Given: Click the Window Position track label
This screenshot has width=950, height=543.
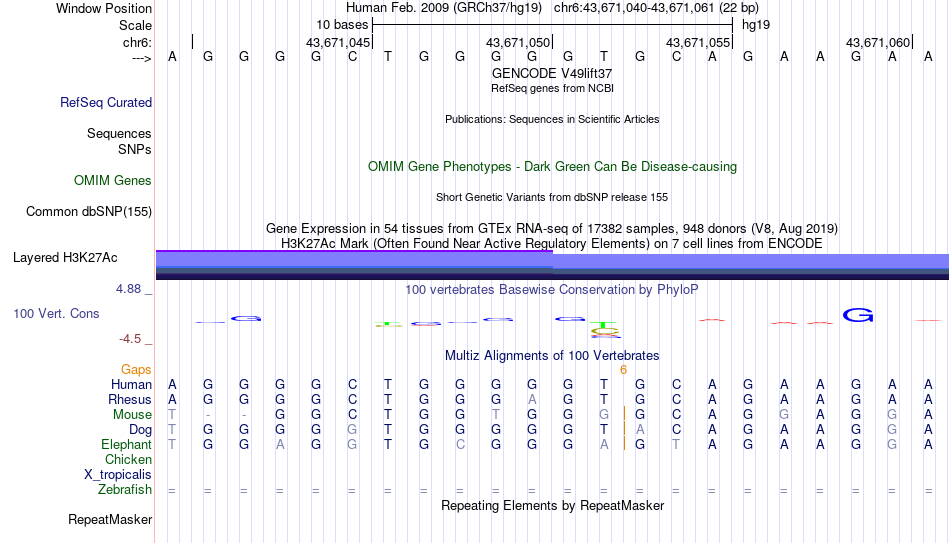Looking at the screenshot, I should pyautogui.click(x=104, y=8).
